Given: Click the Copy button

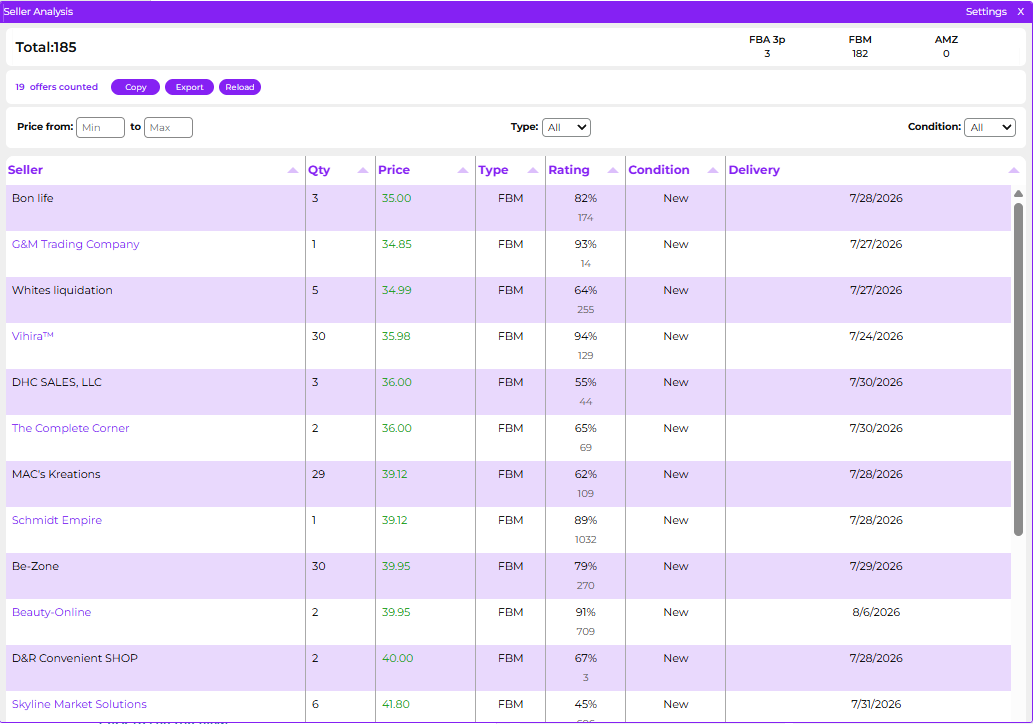Looking at the screenshot, I should [136, 87].
